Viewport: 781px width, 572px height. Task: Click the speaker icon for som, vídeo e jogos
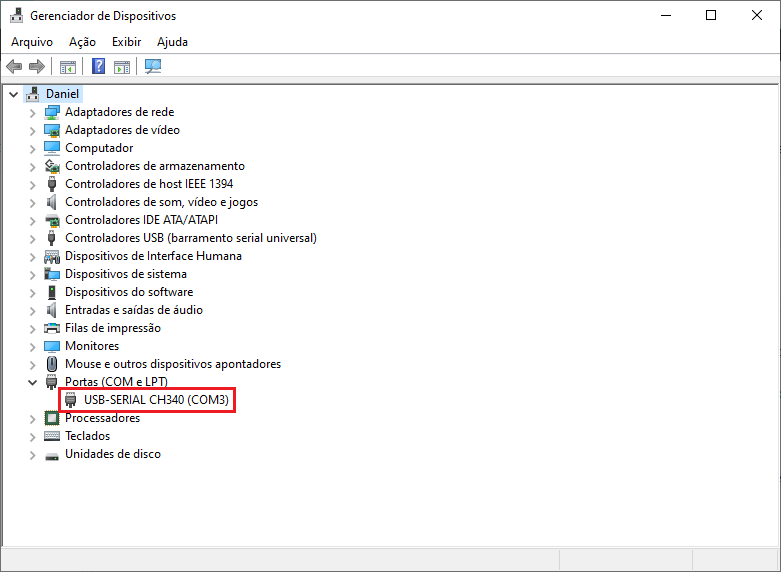point(52,202)
